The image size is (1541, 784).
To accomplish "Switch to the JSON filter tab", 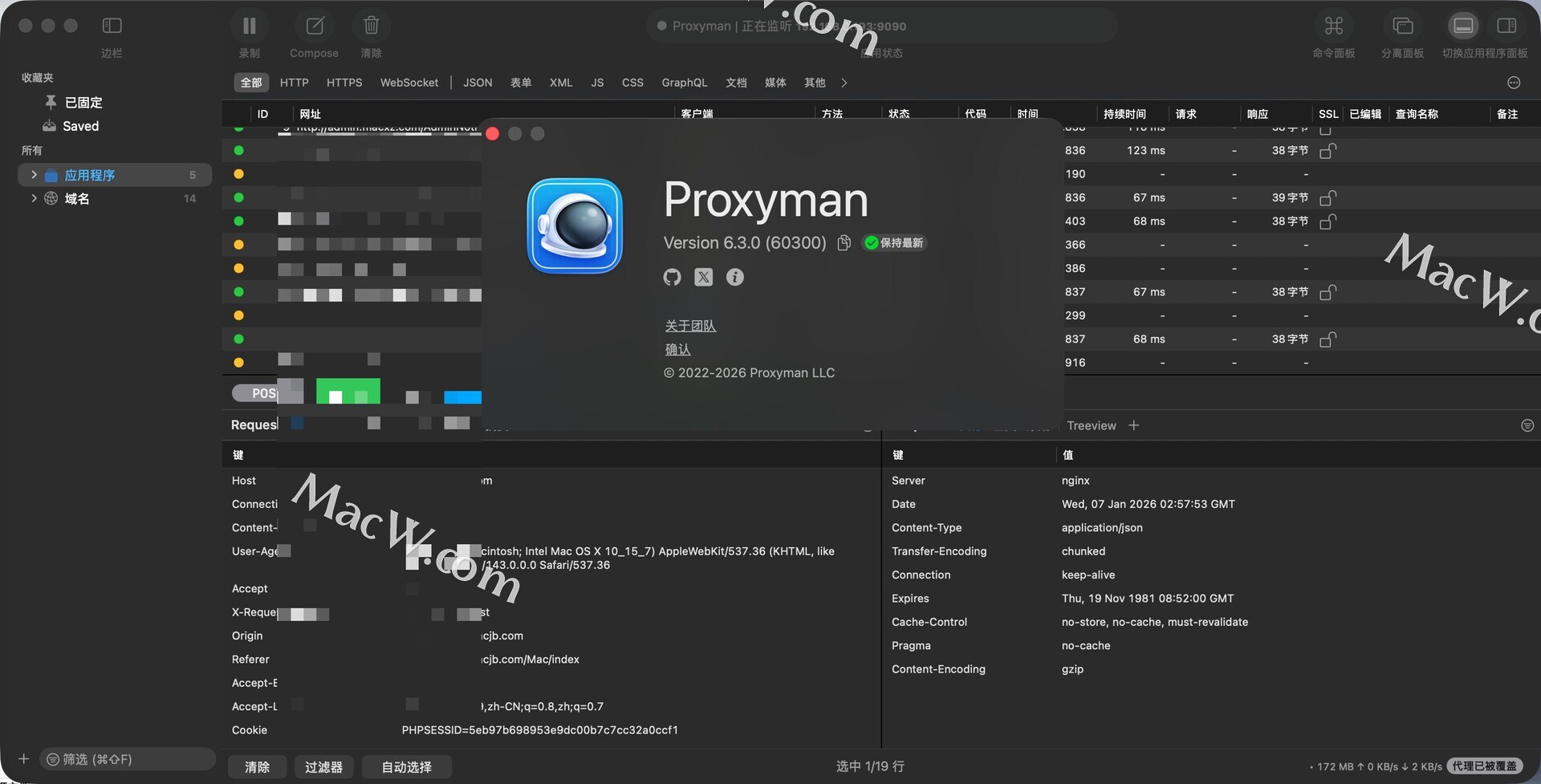I will (x=478, y=83).
